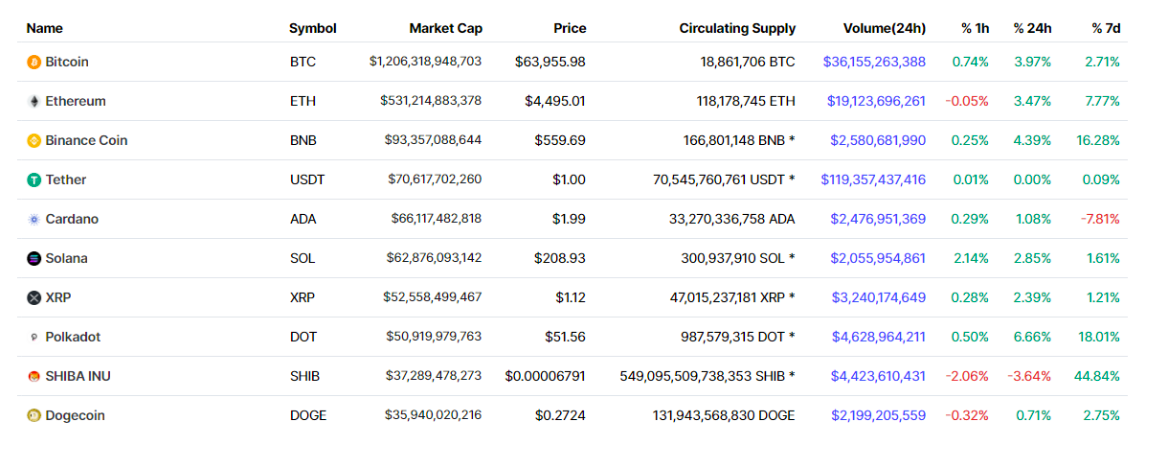Sort by Circulating Supply column header
Screen dimensions: 1152x452
(x=737, y=28)
